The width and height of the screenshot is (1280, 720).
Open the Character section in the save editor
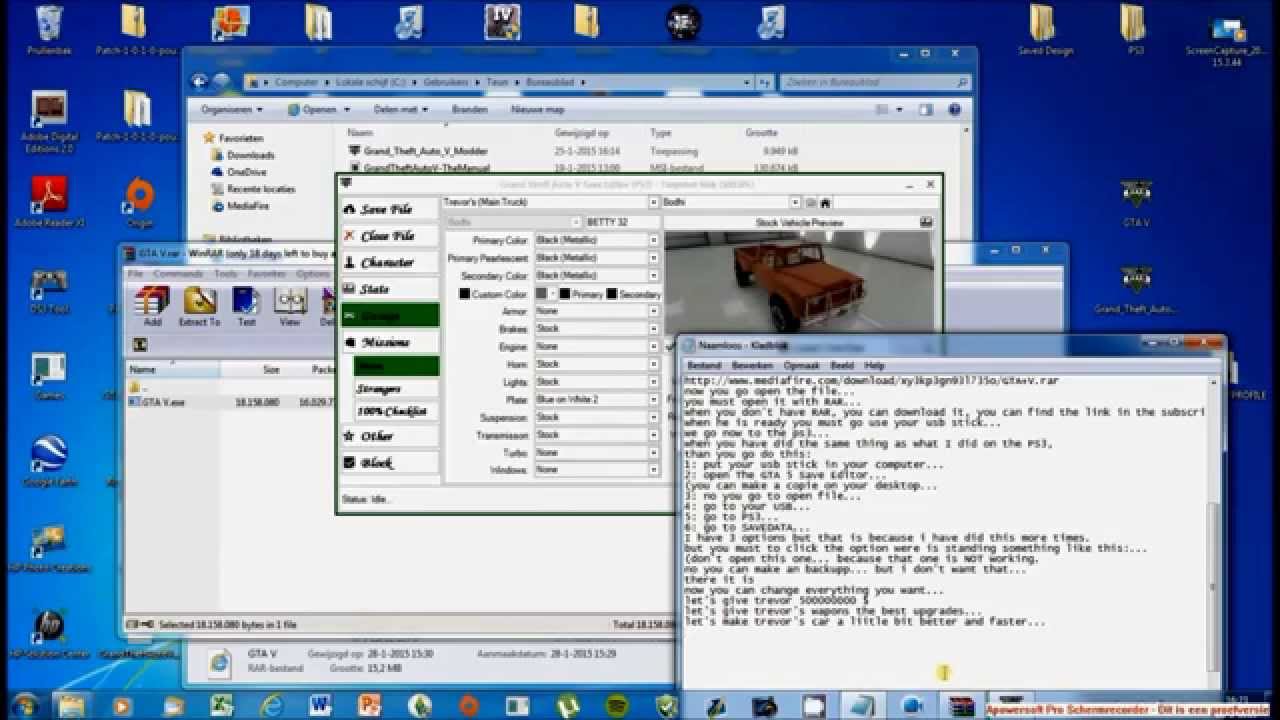point(390,262)
